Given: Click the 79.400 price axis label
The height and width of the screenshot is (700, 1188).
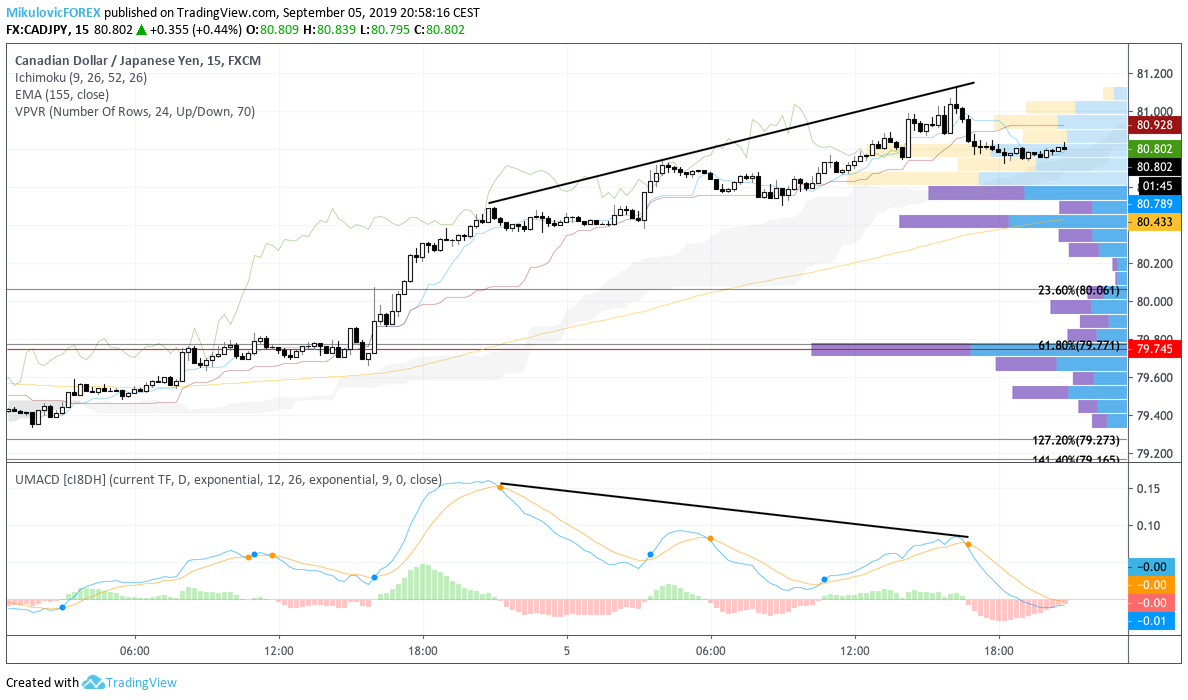Looking at the screenshot, I should point(1155,416).
